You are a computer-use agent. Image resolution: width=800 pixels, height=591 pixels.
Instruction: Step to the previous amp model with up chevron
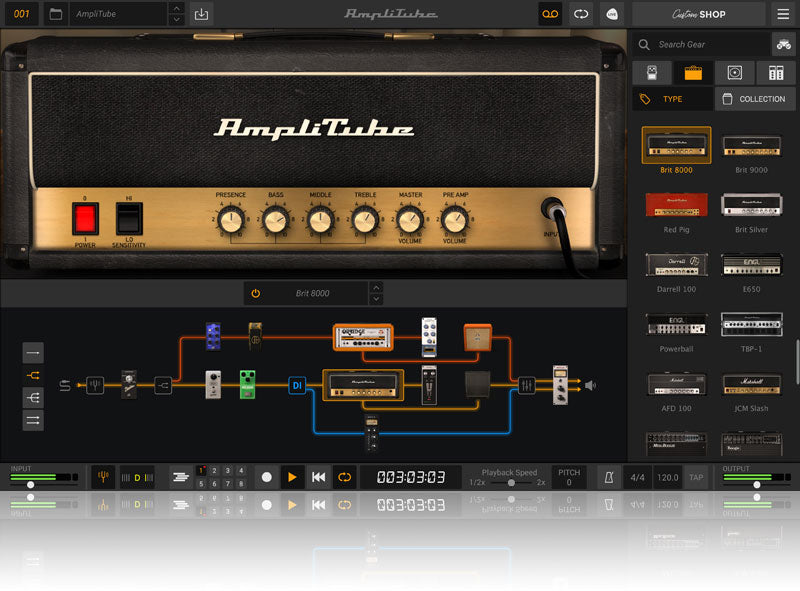point(376,288)
